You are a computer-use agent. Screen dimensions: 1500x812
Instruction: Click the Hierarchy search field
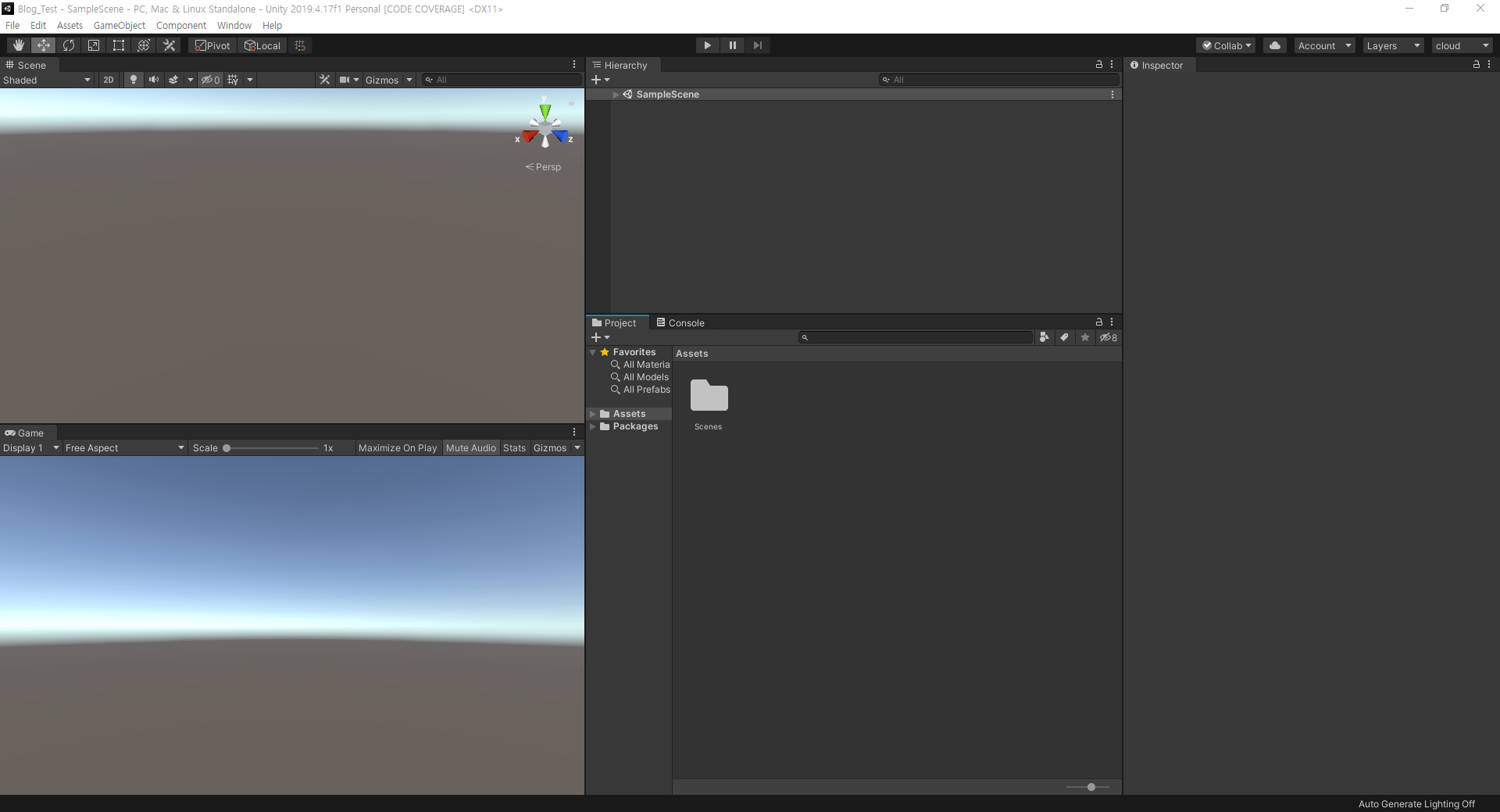pos(998,80)
